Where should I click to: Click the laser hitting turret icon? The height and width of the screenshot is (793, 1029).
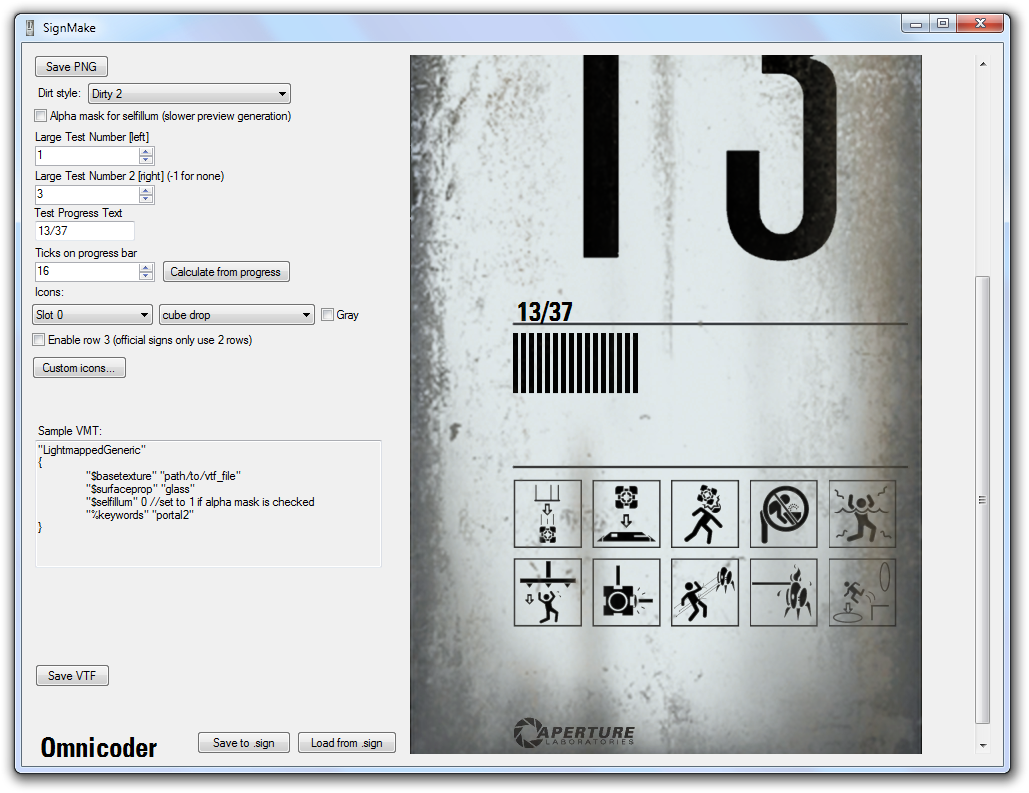coord(784,592)
